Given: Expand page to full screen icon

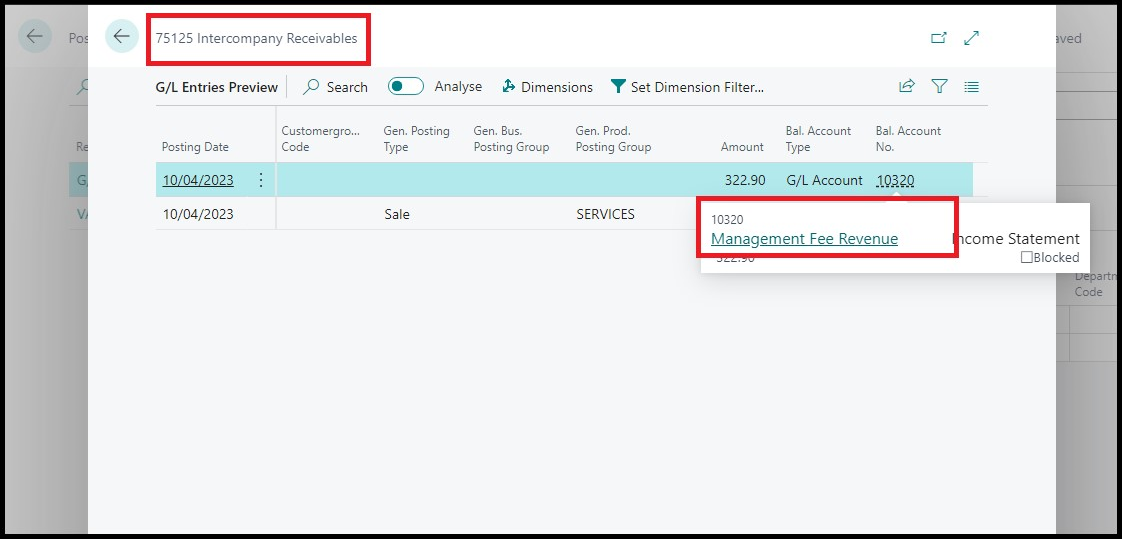Looking at the screenshot, I should coord(971,38).
